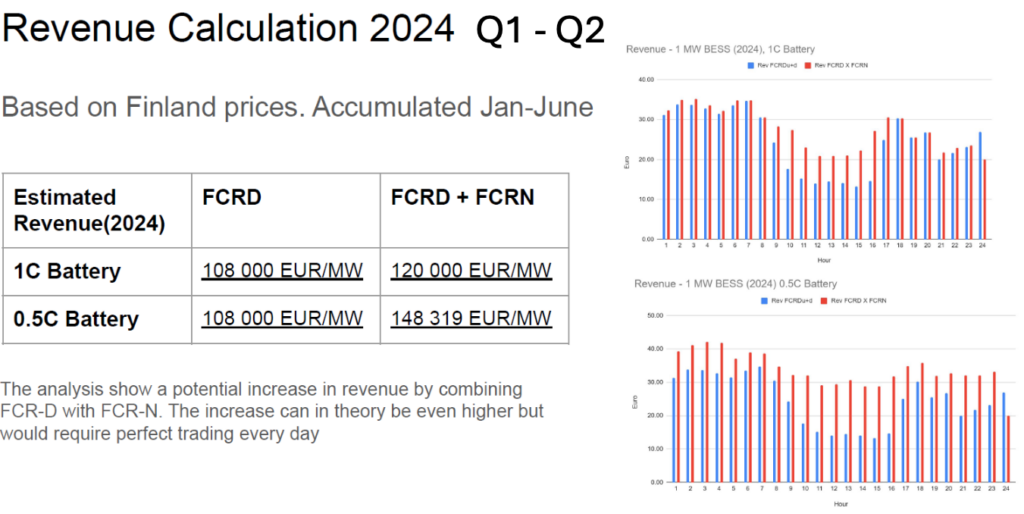Click red legend swatch in 0.5C Battery chart
Viewport: 1024px width, 514px height.
[x=821, y=300]
